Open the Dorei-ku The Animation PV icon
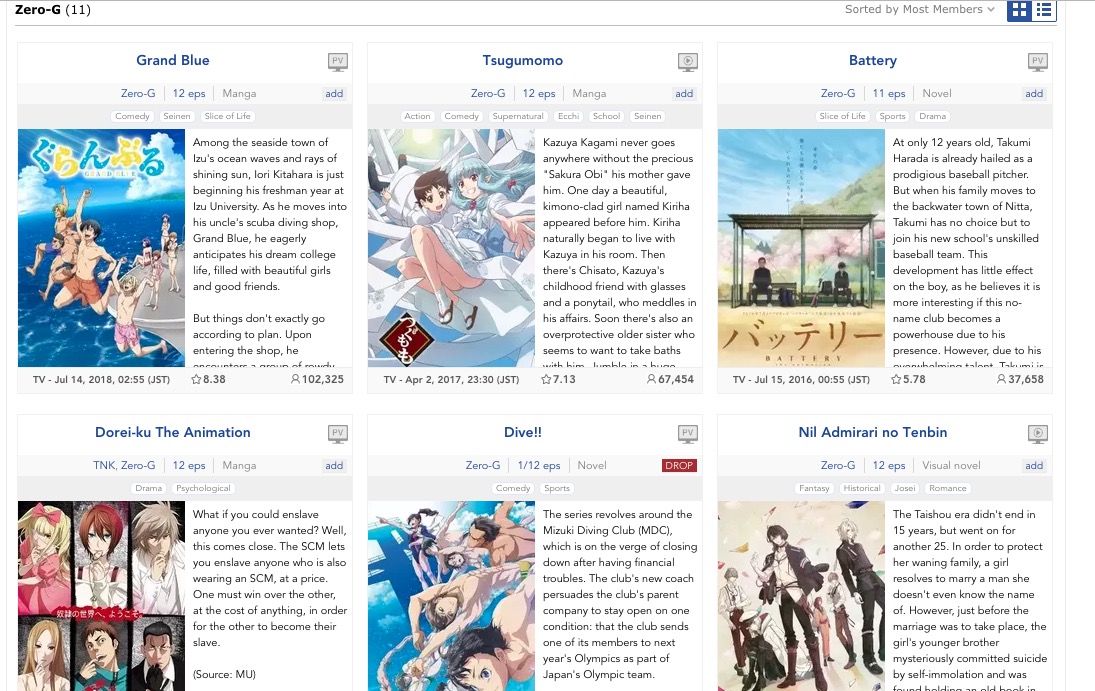 (x=338, y=434)
